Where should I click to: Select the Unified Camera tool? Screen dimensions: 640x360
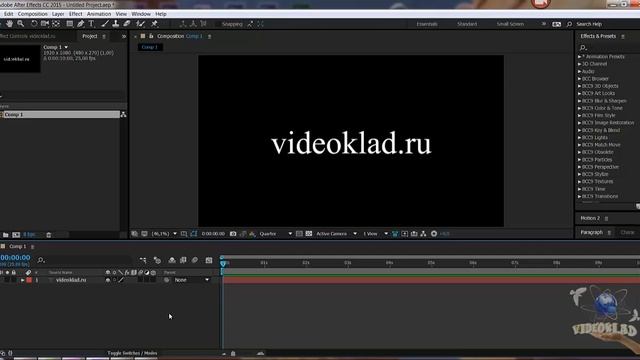pyautogui.click(x=45, y=24)
